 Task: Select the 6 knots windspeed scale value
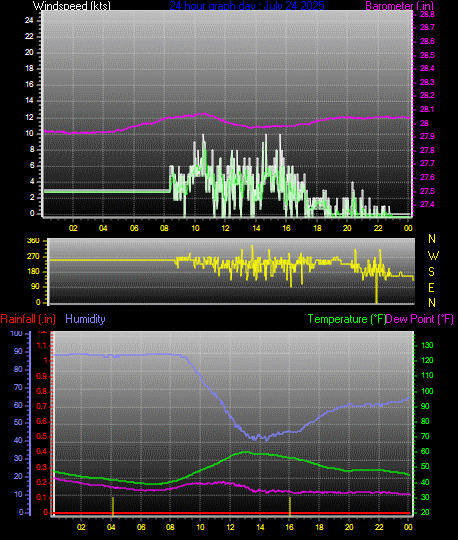(x=32, y=165)
